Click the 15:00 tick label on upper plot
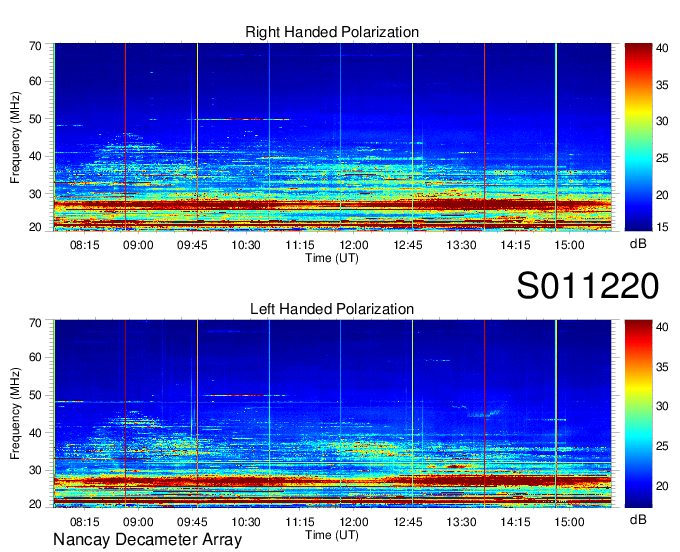The width and height of the screenshot is (680, 552). (569, 245)
